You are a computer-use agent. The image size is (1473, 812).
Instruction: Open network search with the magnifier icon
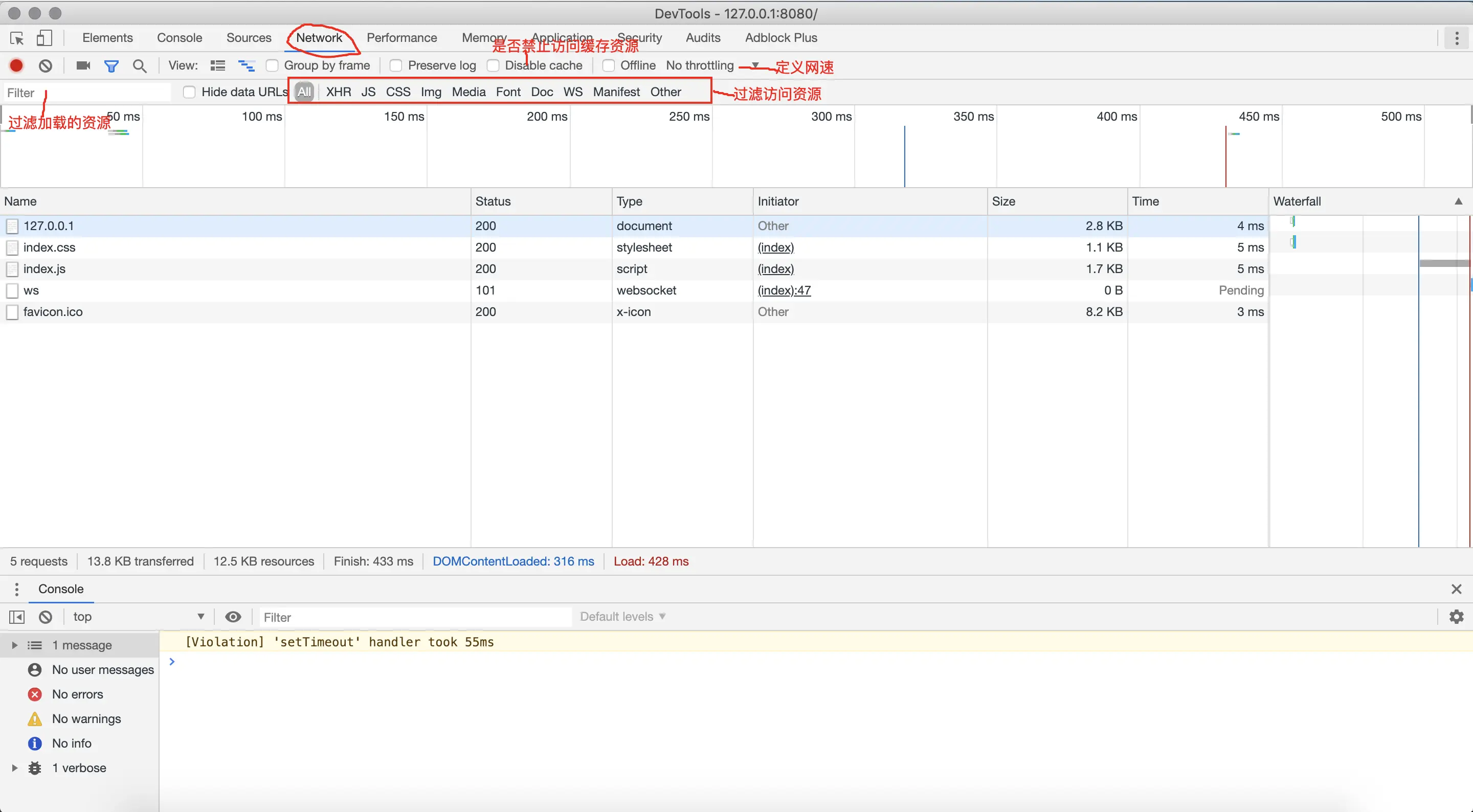point(140,66)
